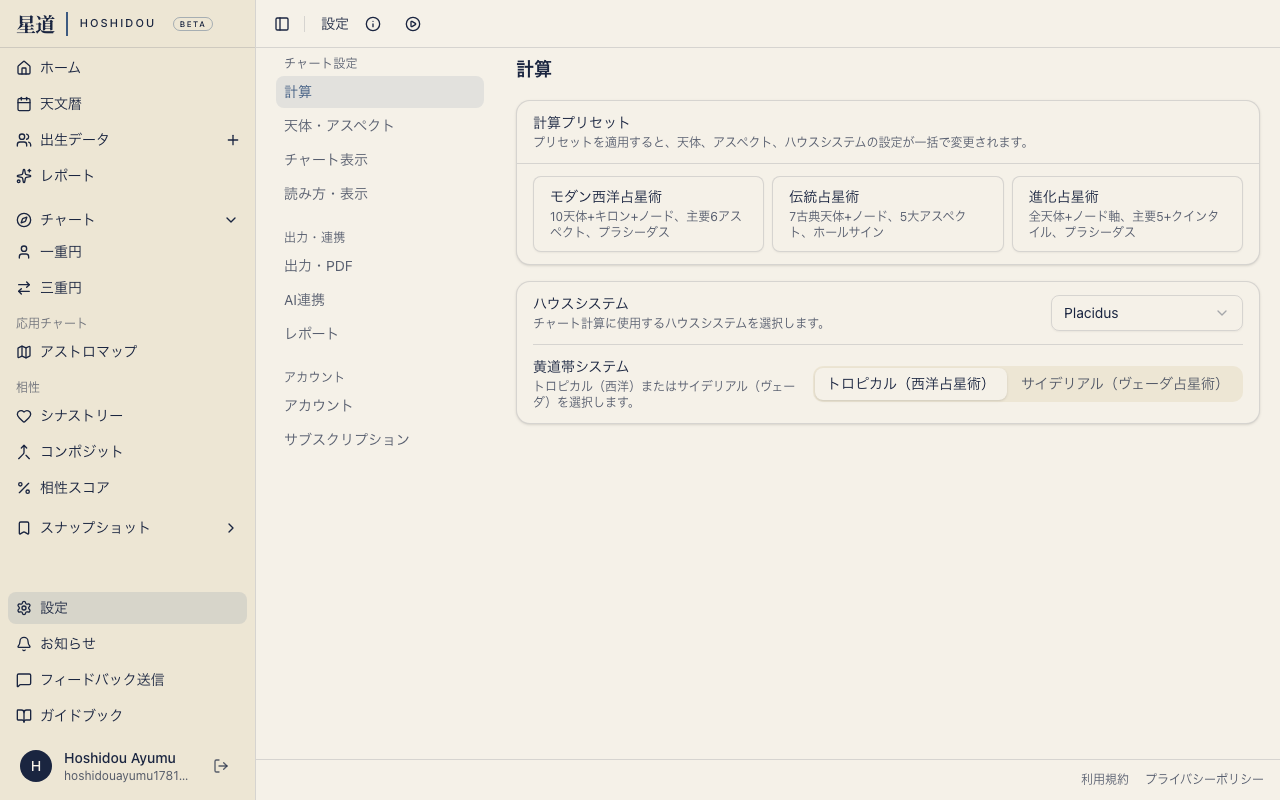Click the 星道 HOSHIDOU logo
This screenshot has height=800, width=1280.
(x=86, y=24)
